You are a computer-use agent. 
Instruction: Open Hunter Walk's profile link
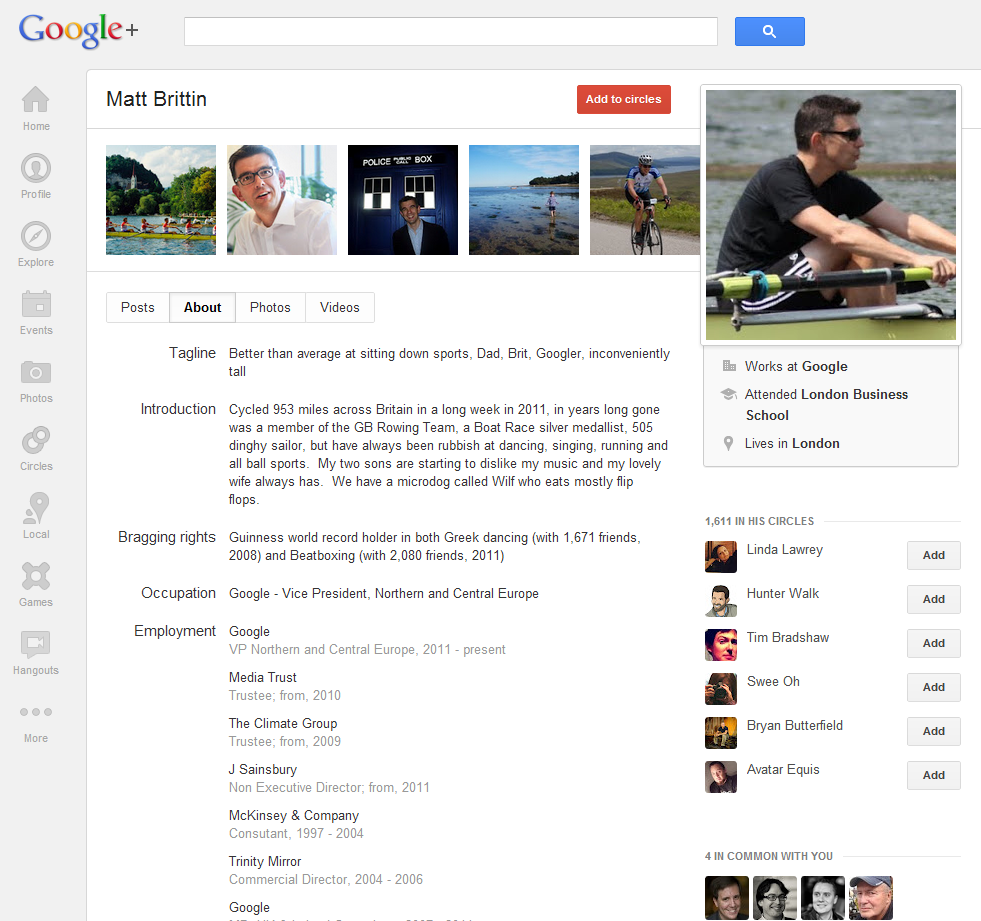tap(783, 593)
